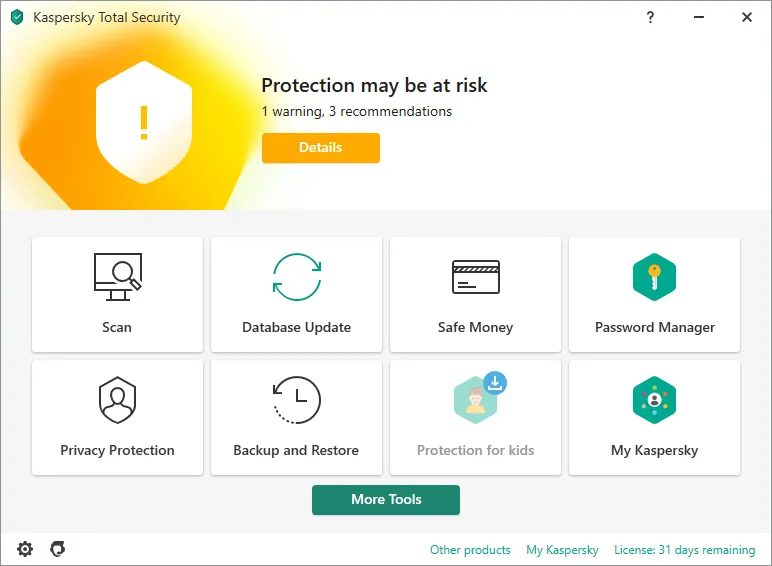
Task: Open the My Kaspersky hexagon icon
Action: (x=655, y=400)
